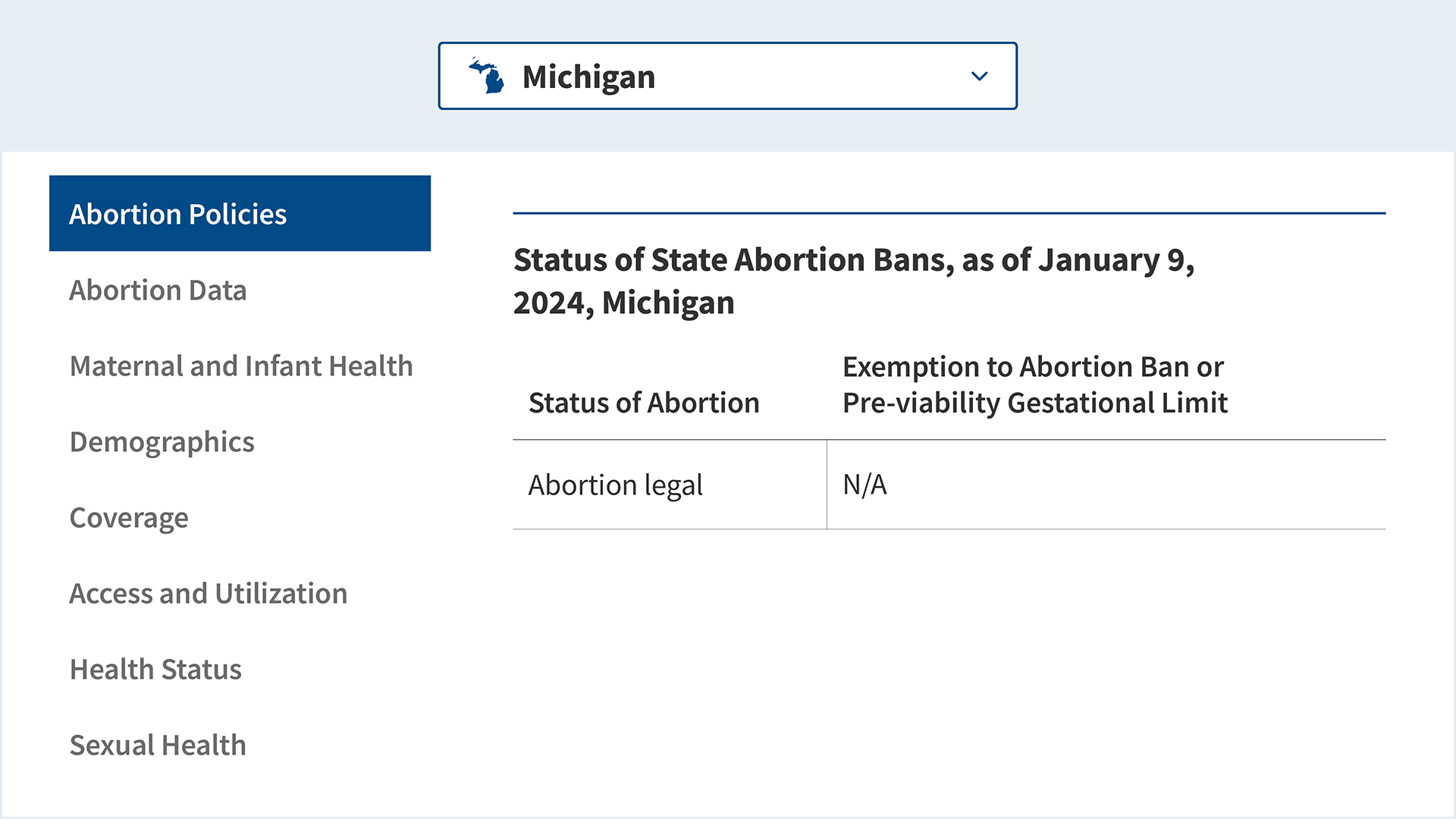Open the state selector chevron arrow
Image resolution: width=1456 pixels, height=819 pixels.
click(x=979, y=77)
